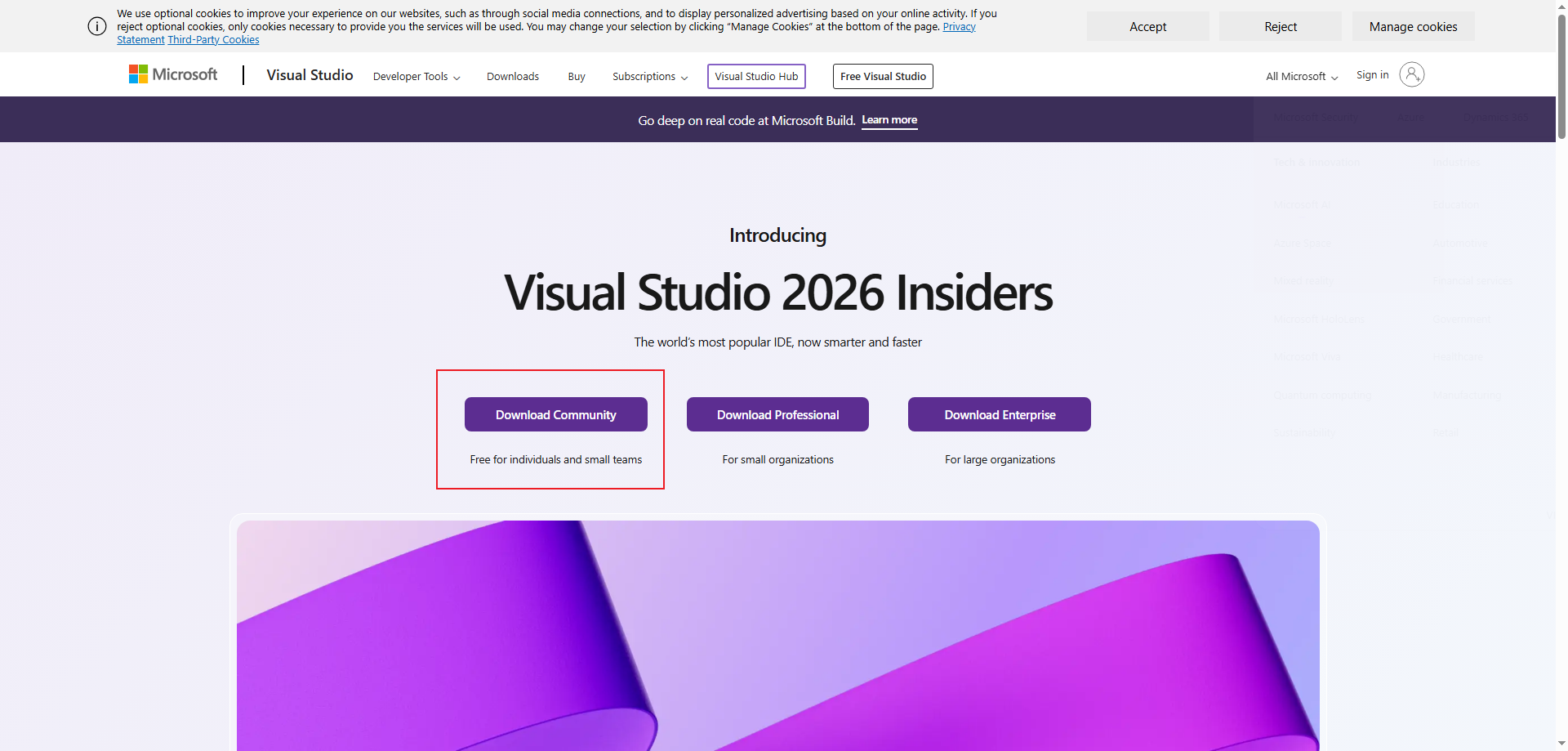Open the Visual Studio home link
This screenshot has width=1568, height=751.
click(310, 75)
